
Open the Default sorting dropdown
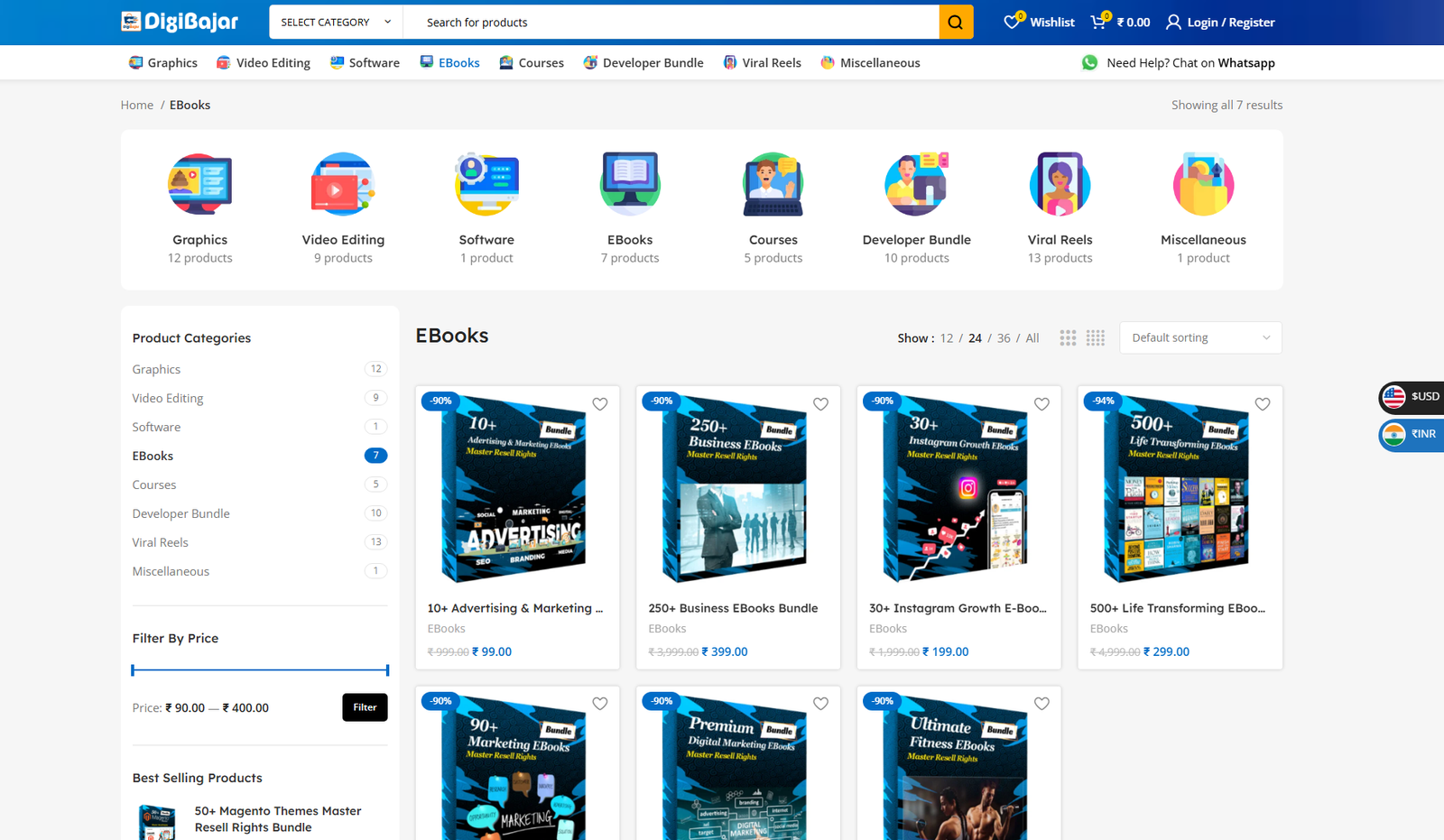pyautogui.click(x=1200, y=337)
